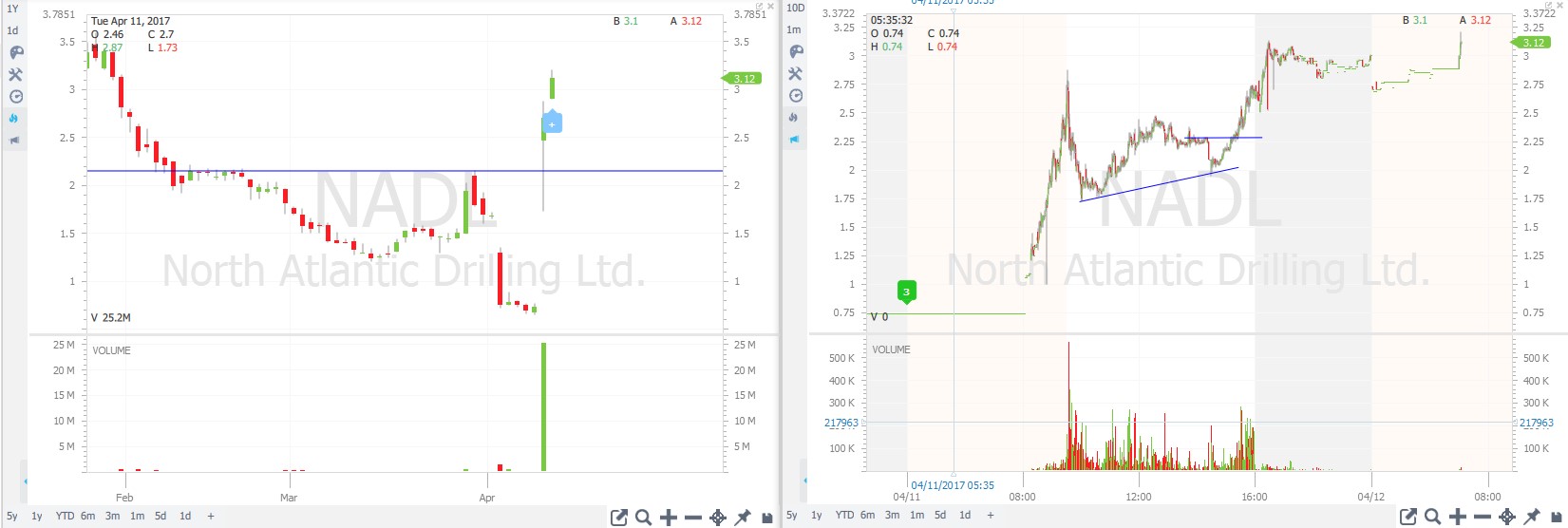Open the 1m interval selector on right chart
This screenshot has width=1568, height=528.
(x=794, y=29)
